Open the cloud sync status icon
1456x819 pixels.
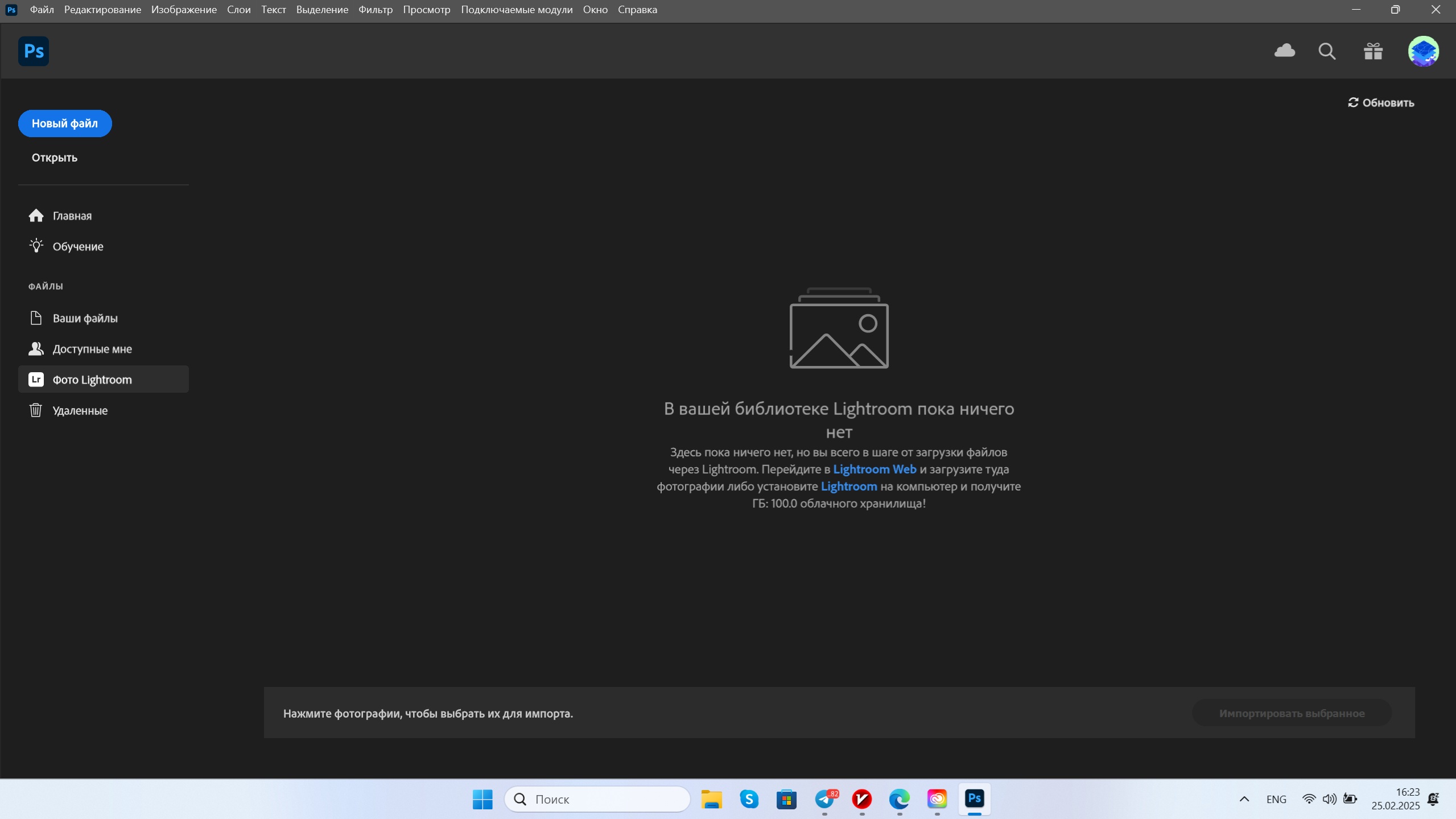[1284, 51]
